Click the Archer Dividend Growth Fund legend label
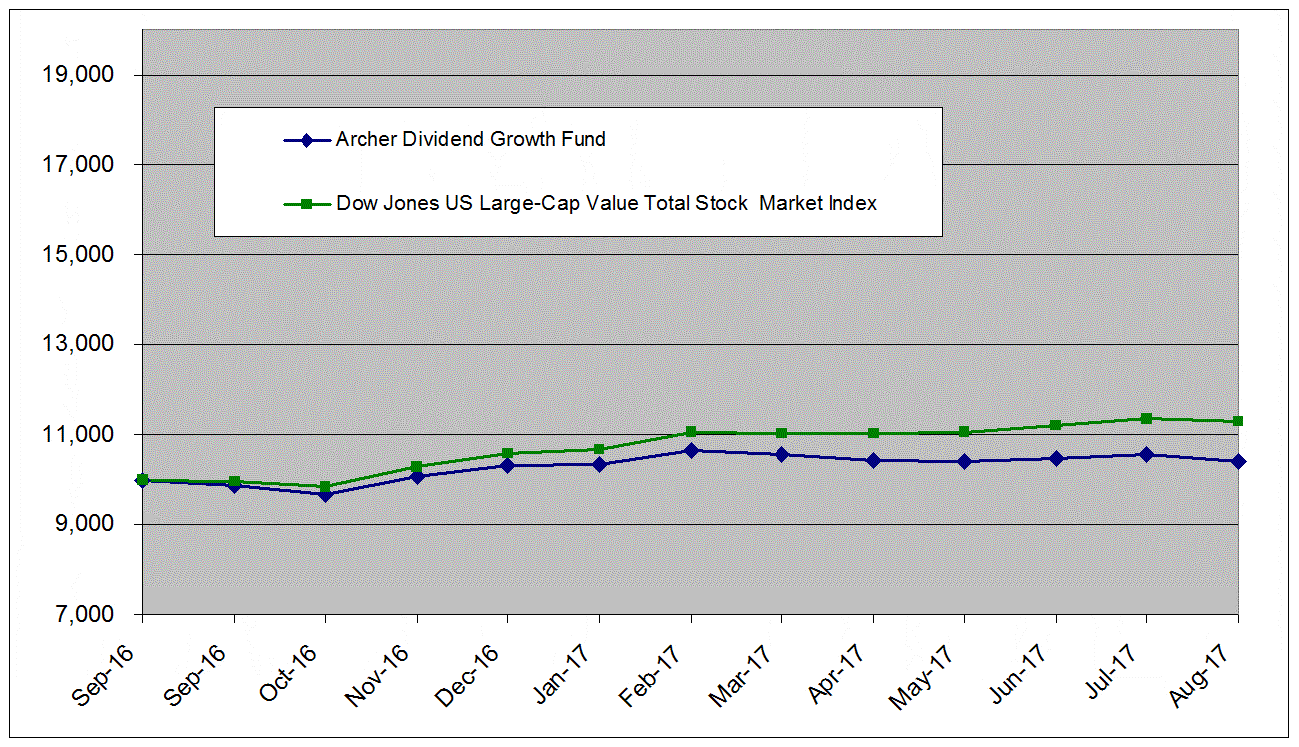This screenshot has width=1299, height=747. pyautogui.click(x=470, y=140)
